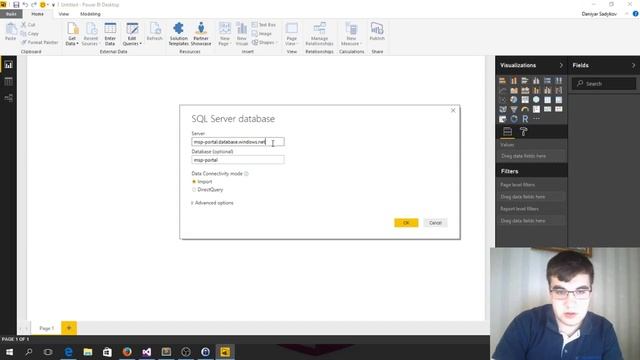Click the Text Box button
This screenshot has width=640, height=360.
[x=264, y=25]
